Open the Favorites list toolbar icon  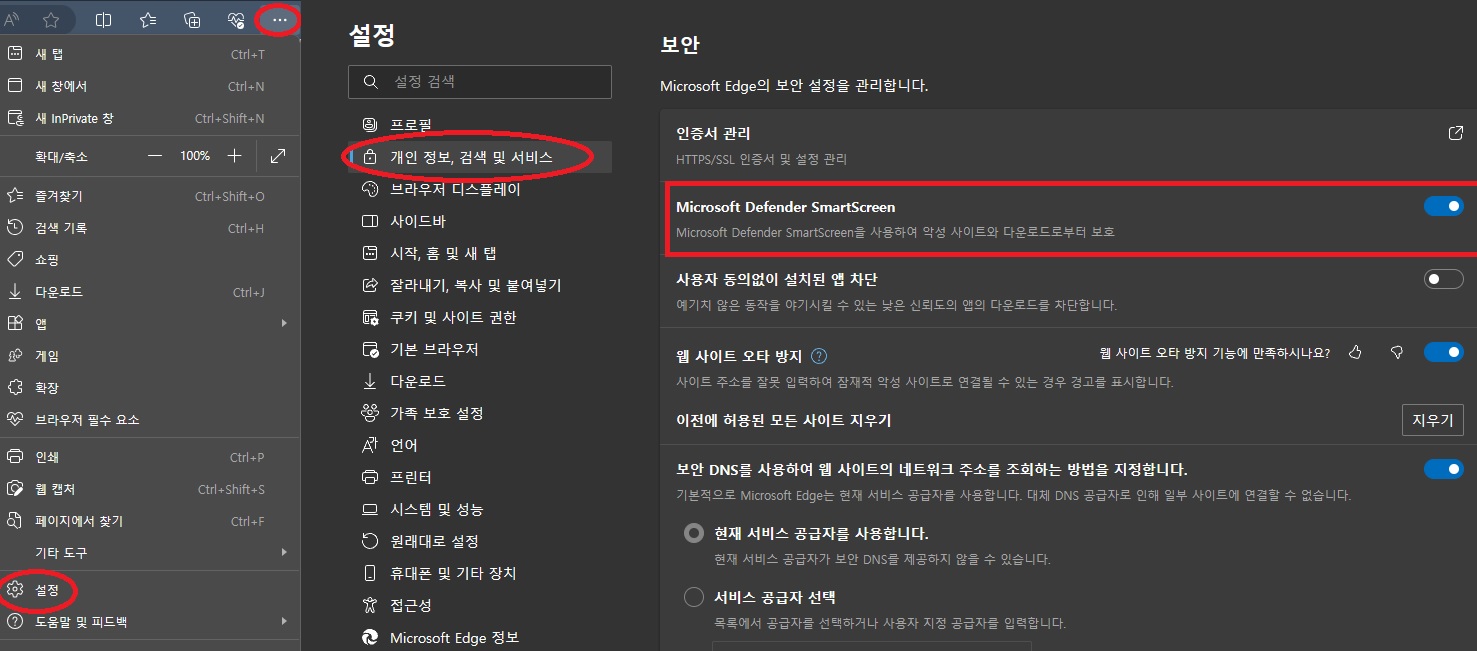(148, 19)
